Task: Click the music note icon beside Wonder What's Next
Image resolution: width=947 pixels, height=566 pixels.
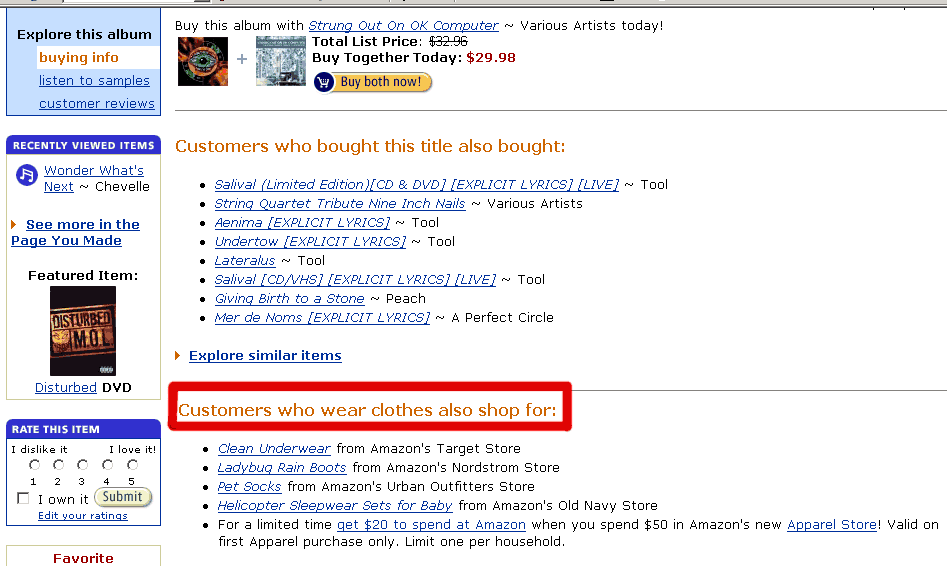Action: point(27,175)
